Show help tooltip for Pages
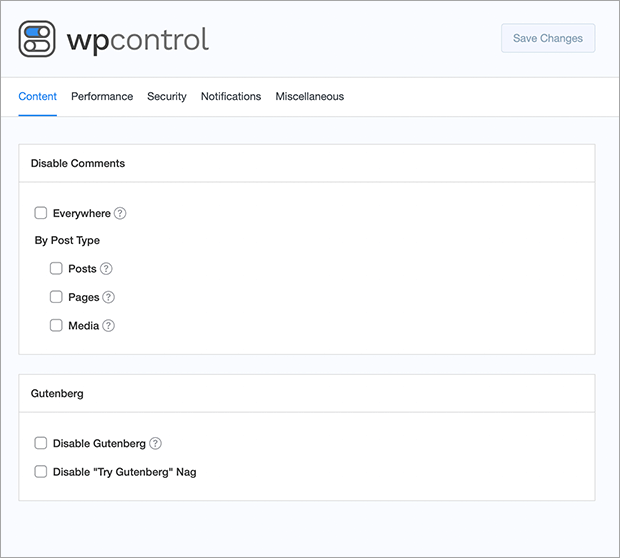620x558 pixels. click(x=108, y=297)
